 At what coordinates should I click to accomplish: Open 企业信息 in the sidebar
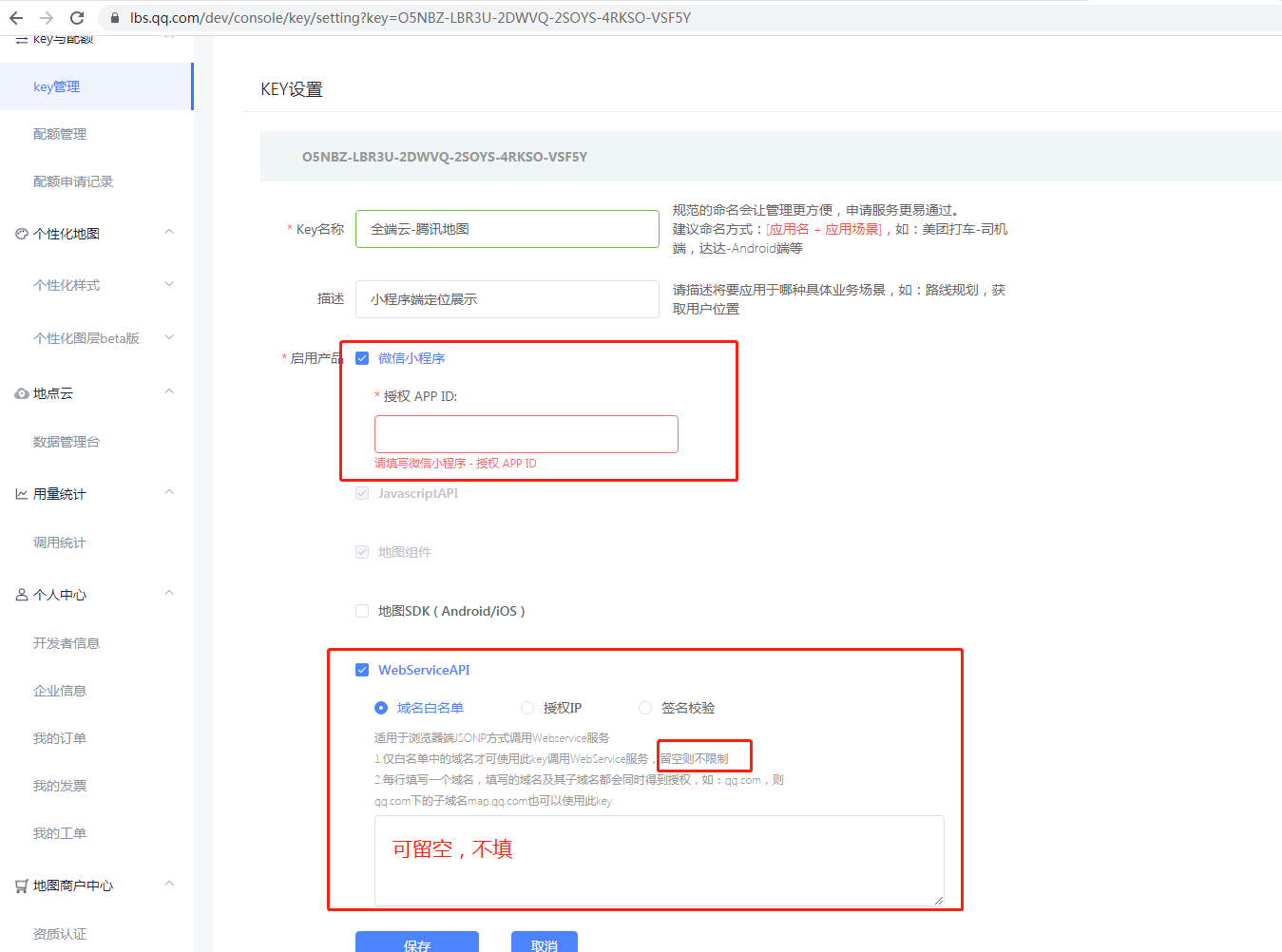60,691
